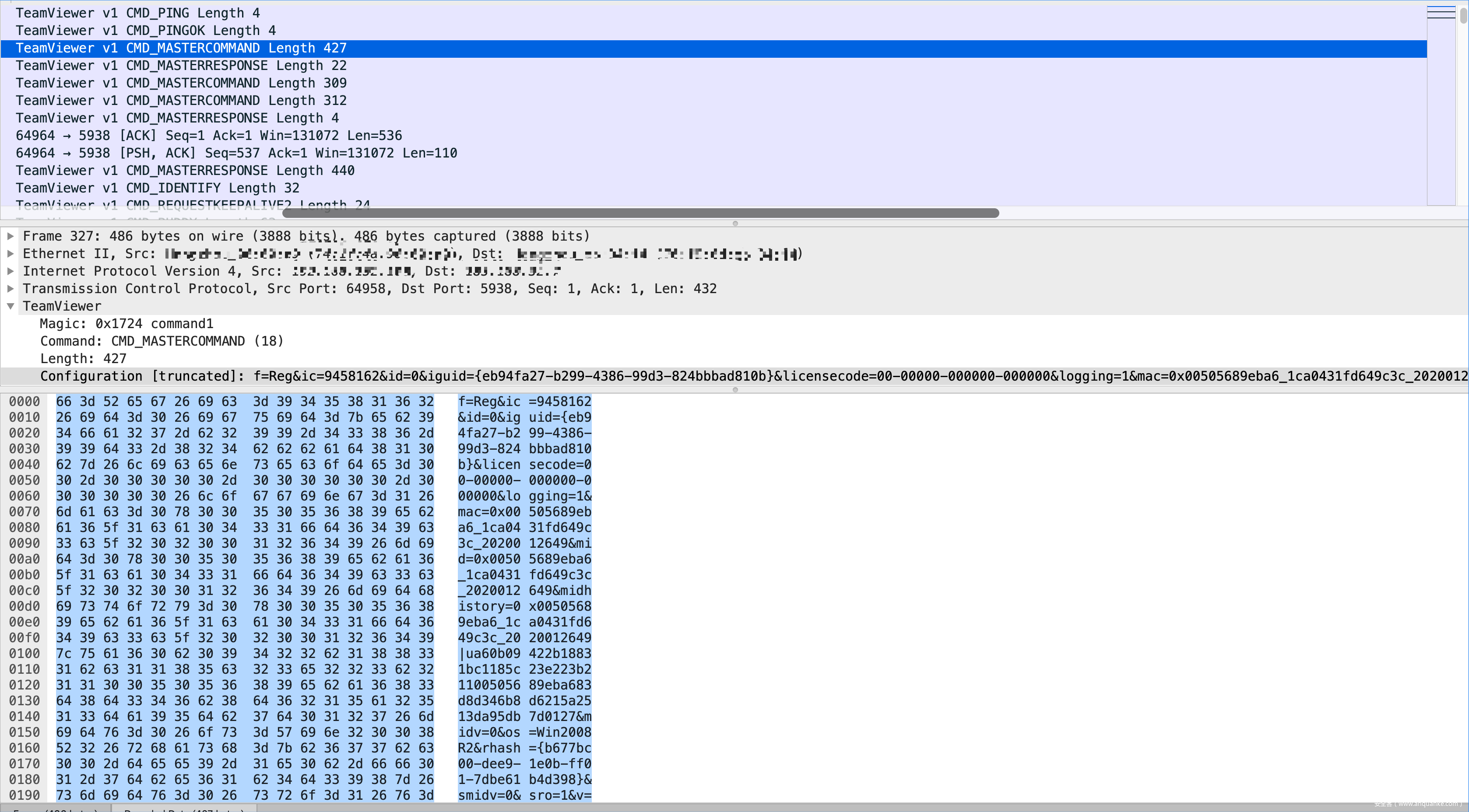Click hex offset 0000 row
The width and height of the screenshot is (1469, 812).
coord(24,402)
